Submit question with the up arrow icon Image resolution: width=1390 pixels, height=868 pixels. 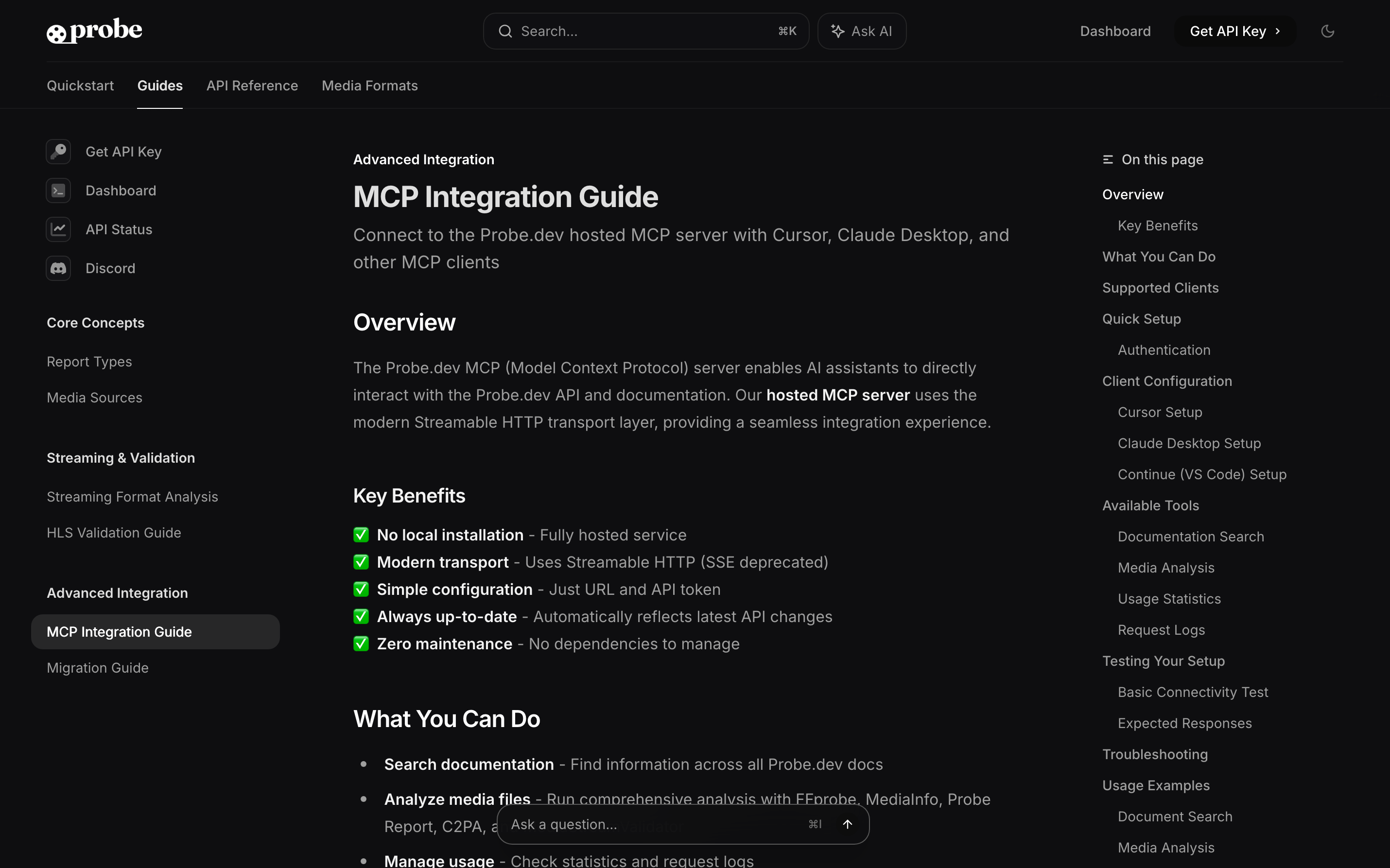coord(847,824)
